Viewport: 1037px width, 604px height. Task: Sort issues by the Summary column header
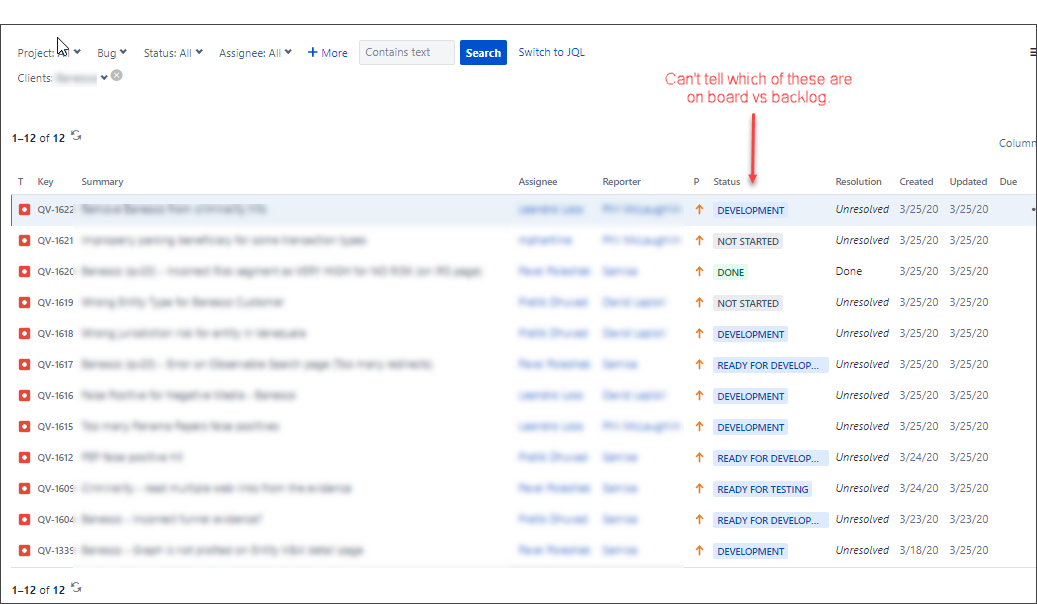point(103,181)
